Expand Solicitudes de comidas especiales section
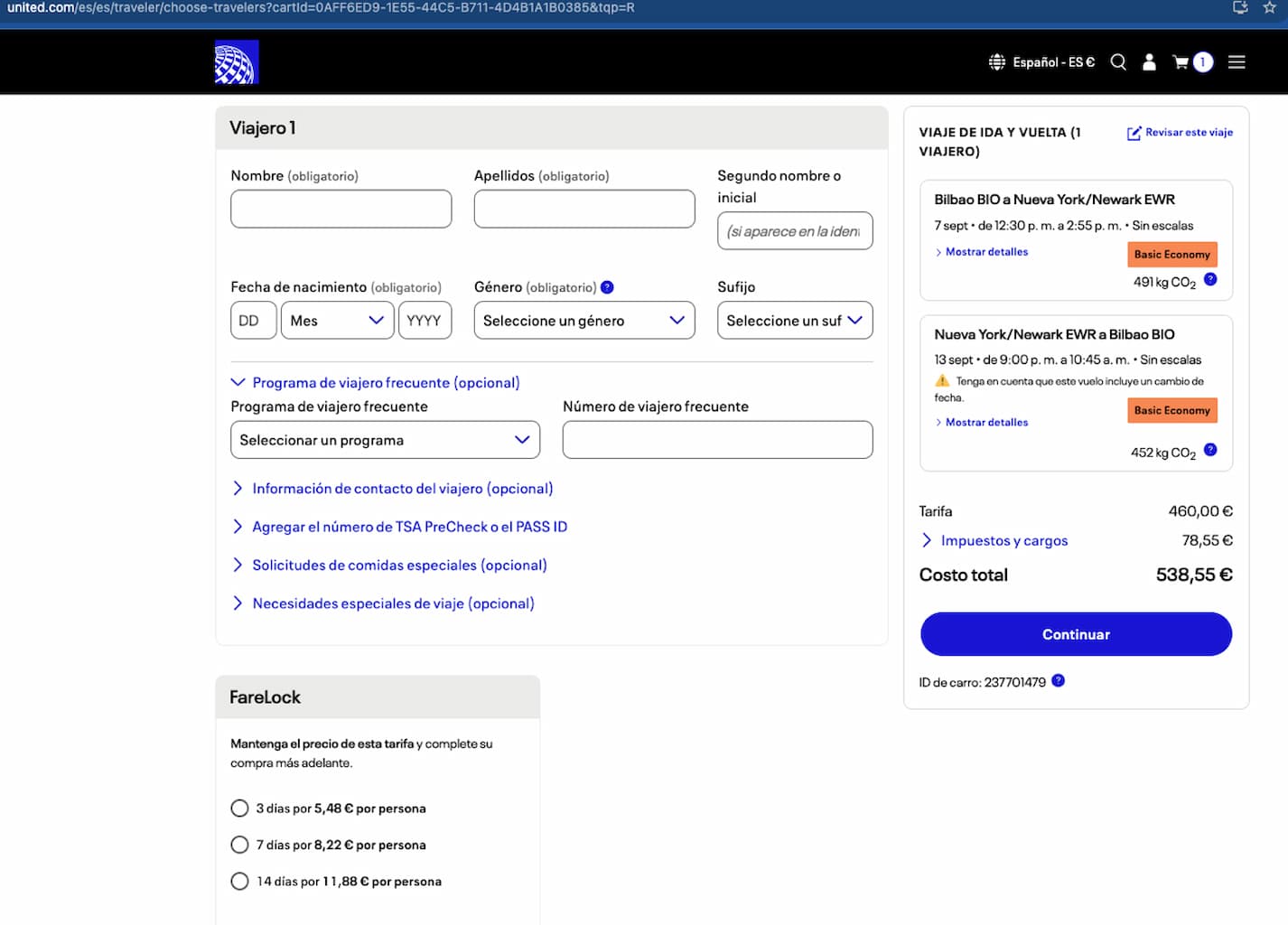The width and height of the screenshot is (1288, 925). 389,565
